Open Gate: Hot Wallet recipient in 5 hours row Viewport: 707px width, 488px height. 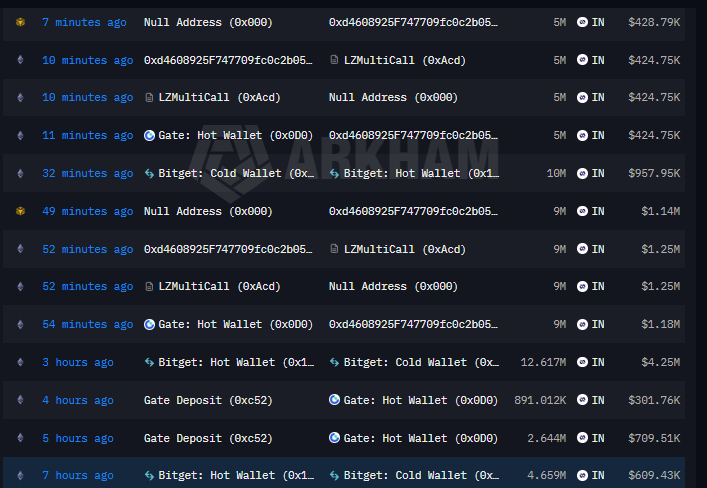[x=421, y=438]
